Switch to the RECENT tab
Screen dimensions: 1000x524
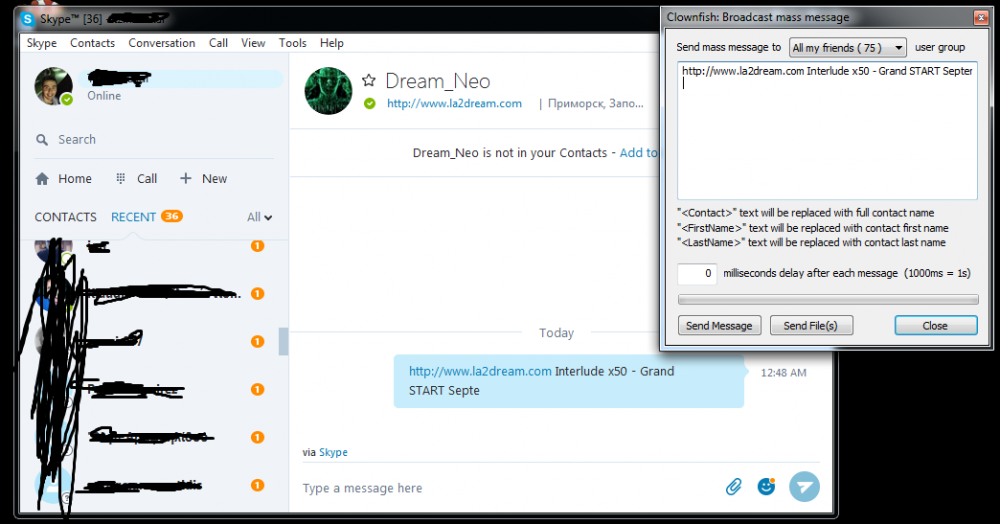coord(133,217)
